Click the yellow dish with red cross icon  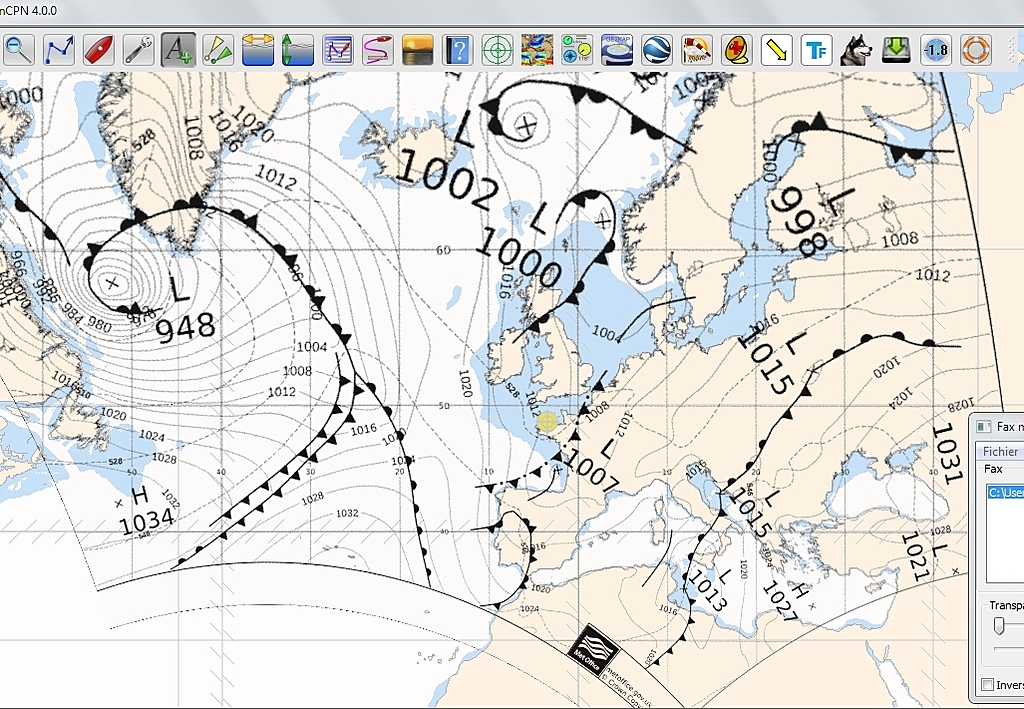737,50
